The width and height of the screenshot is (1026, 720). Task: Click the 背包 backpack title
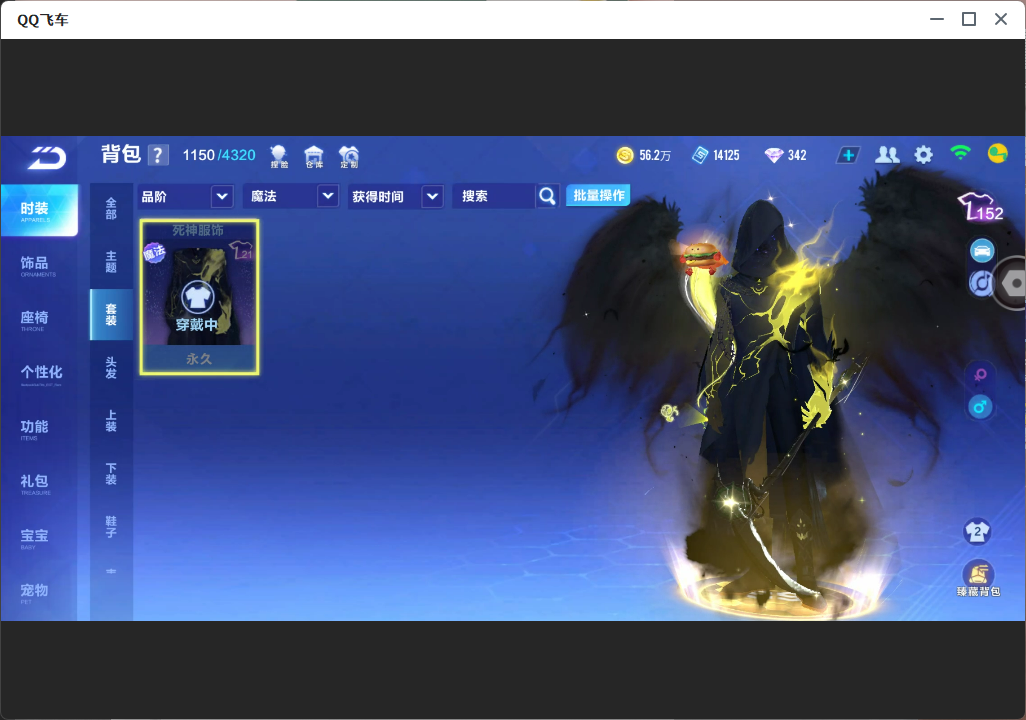[121, 154]
